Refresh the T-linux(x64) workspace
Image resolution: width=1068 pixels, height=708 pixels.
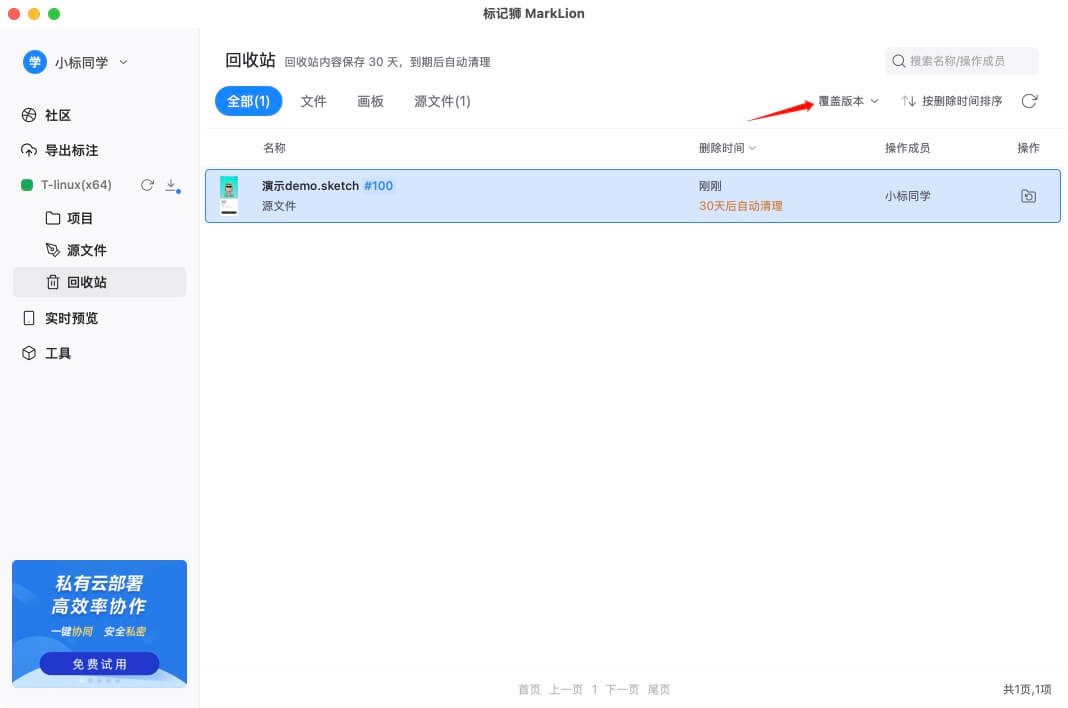[x=147, y=185]
